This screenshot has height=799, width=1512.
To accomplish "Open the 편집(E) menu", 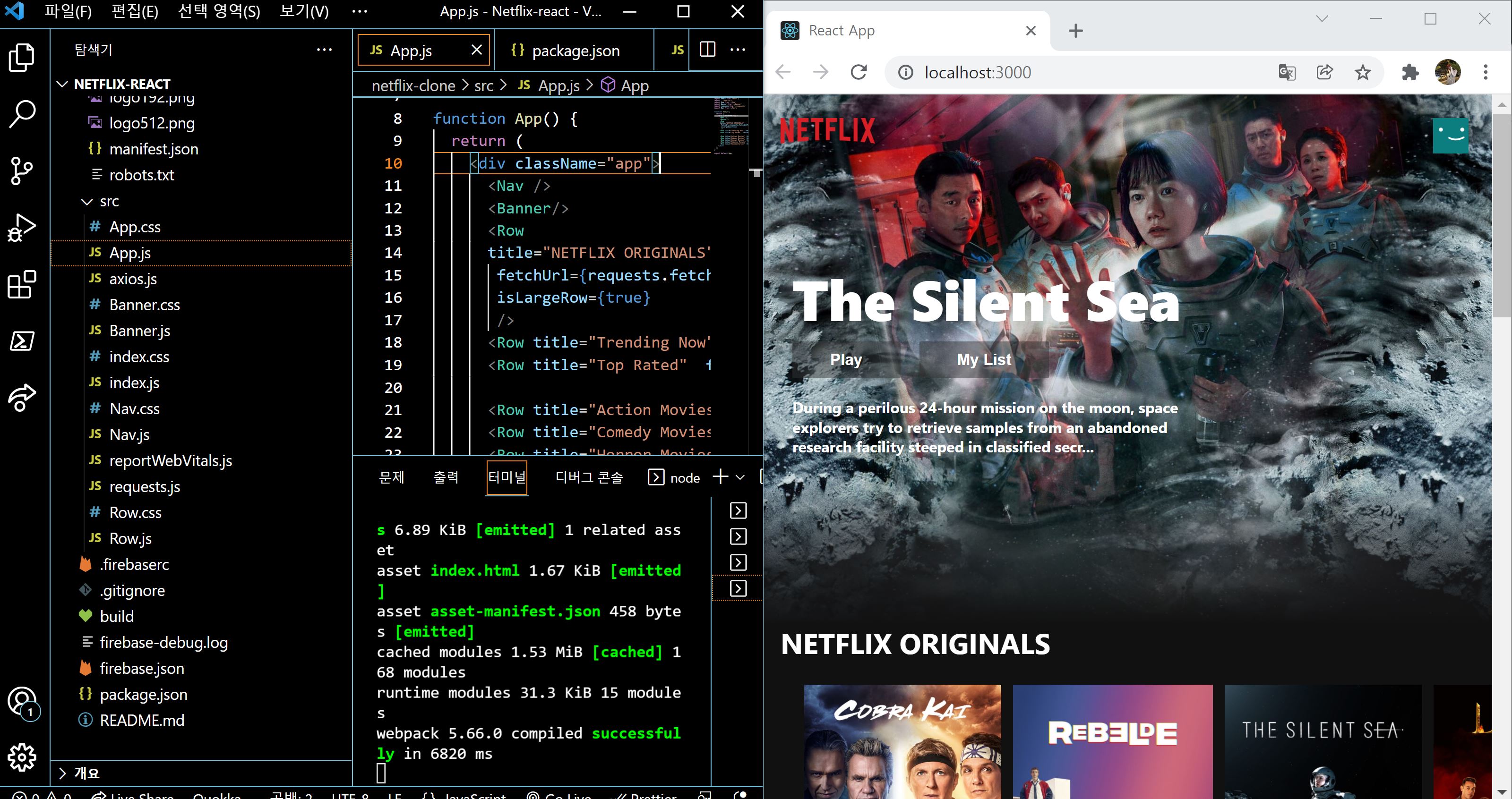I will coord(134,11).
